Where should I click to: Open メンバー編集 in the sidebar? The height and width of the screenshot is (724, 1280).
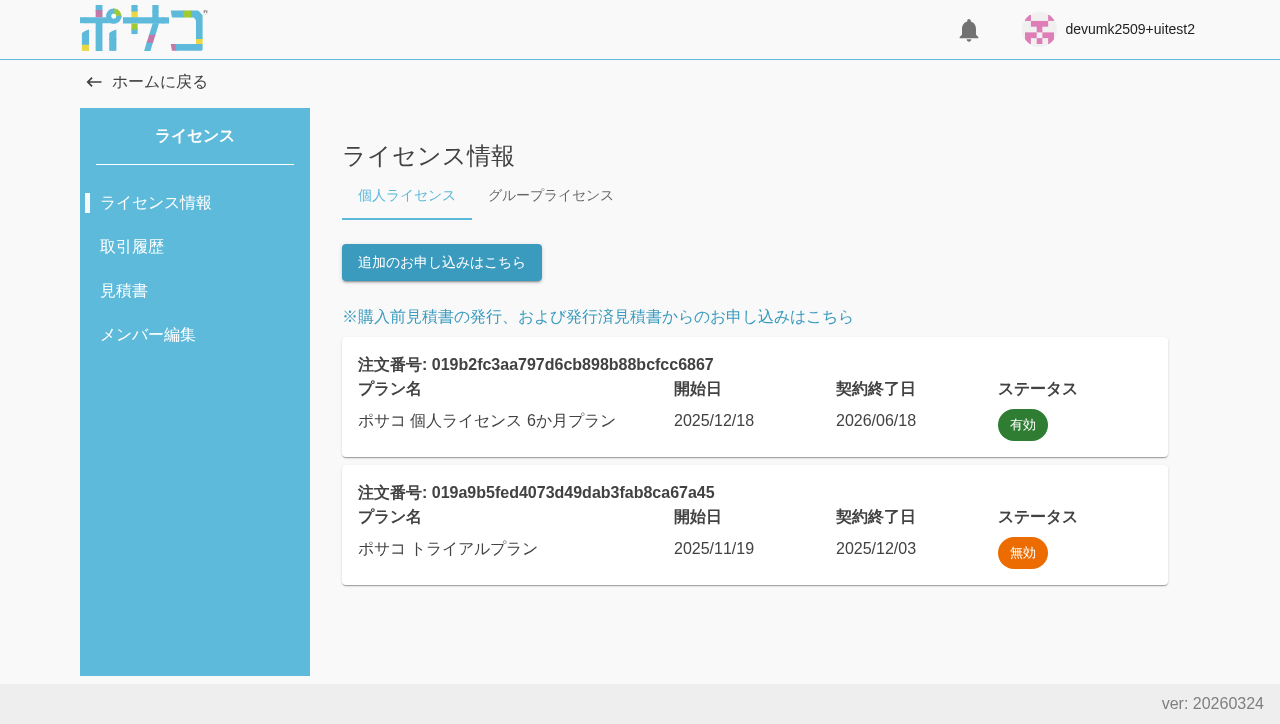pos(148,335)
